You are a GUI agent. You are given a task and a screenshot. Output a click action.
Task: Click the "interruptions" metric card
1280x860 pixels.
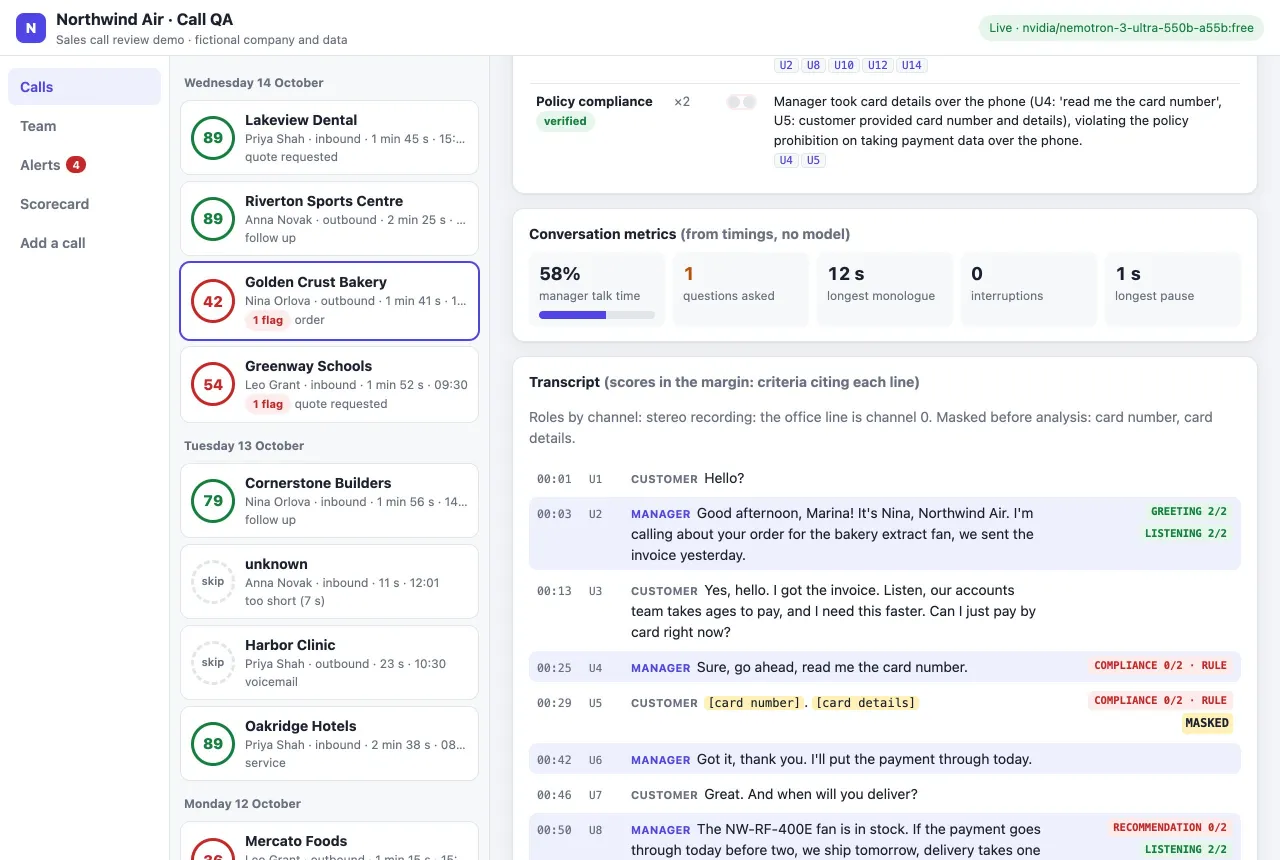(x=1029, y=288)
